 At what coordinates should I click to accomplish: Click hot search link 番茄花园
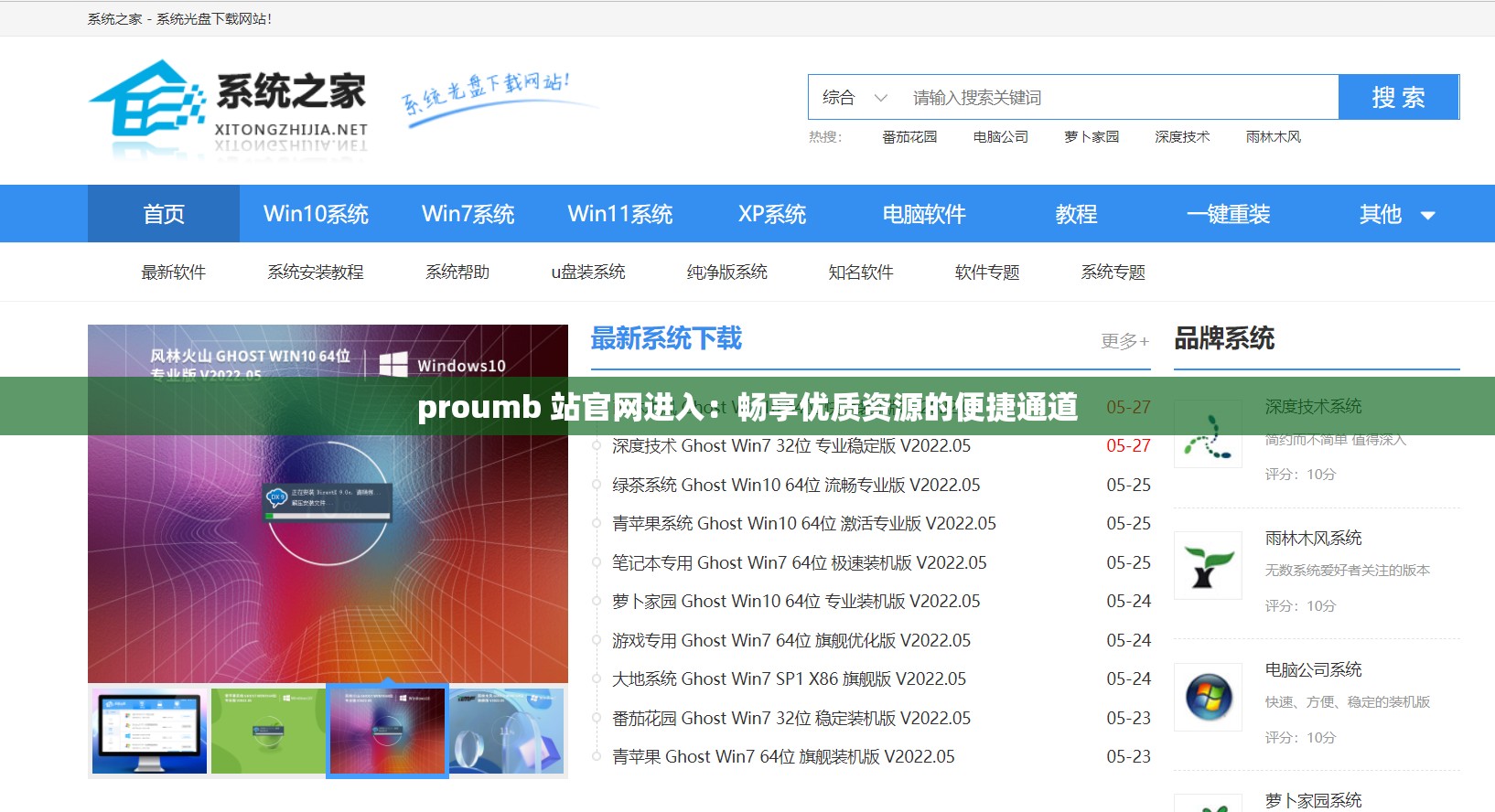tap(909, 136)
